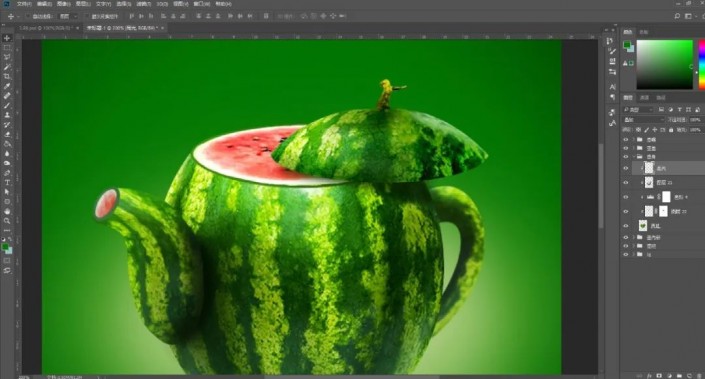Toggle visibility of the watermelon thumbnail layer
This screenshot has width=705, height=379.
coord(625,226)
